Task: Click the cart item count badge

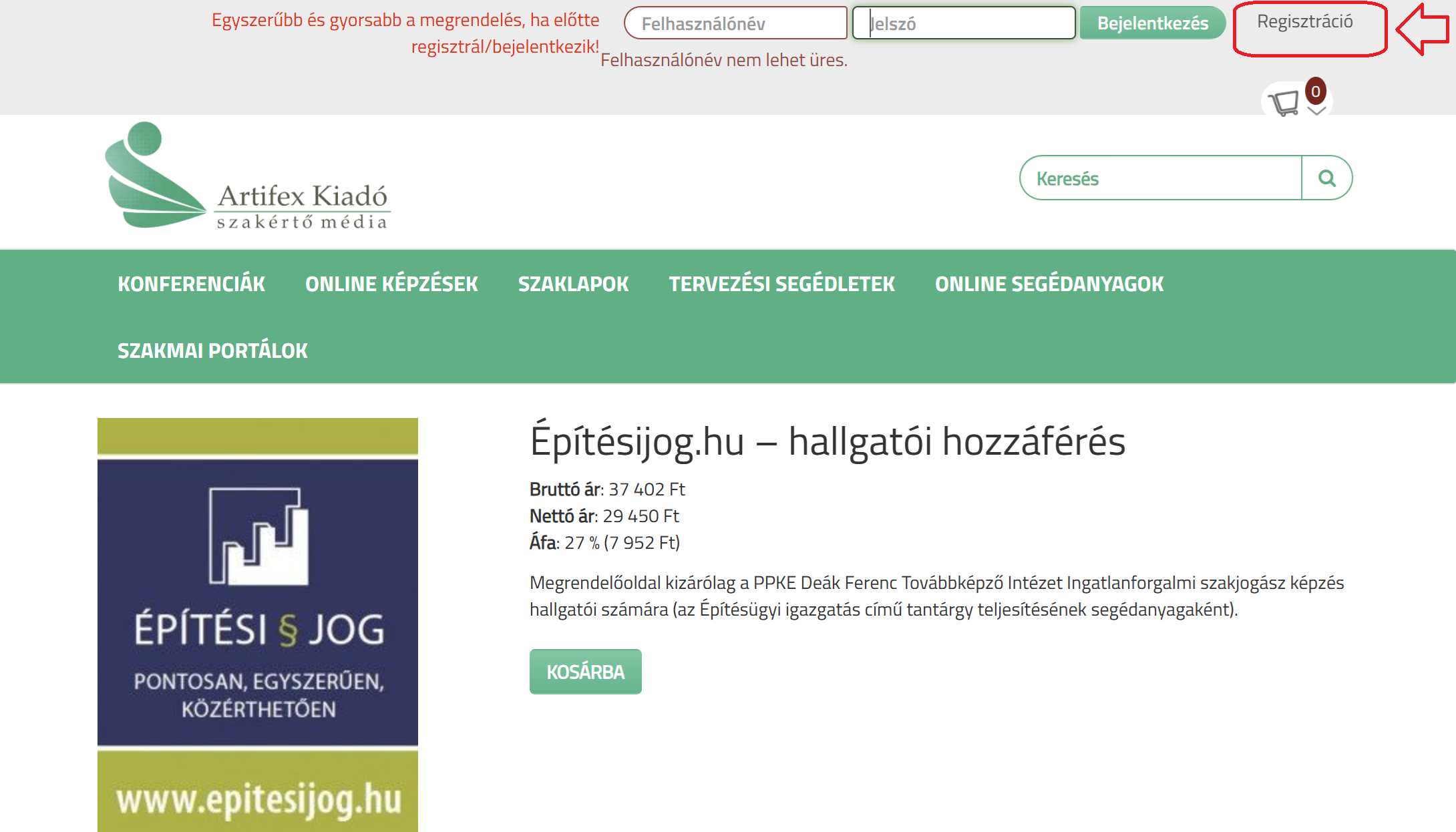Action: 1315,91
